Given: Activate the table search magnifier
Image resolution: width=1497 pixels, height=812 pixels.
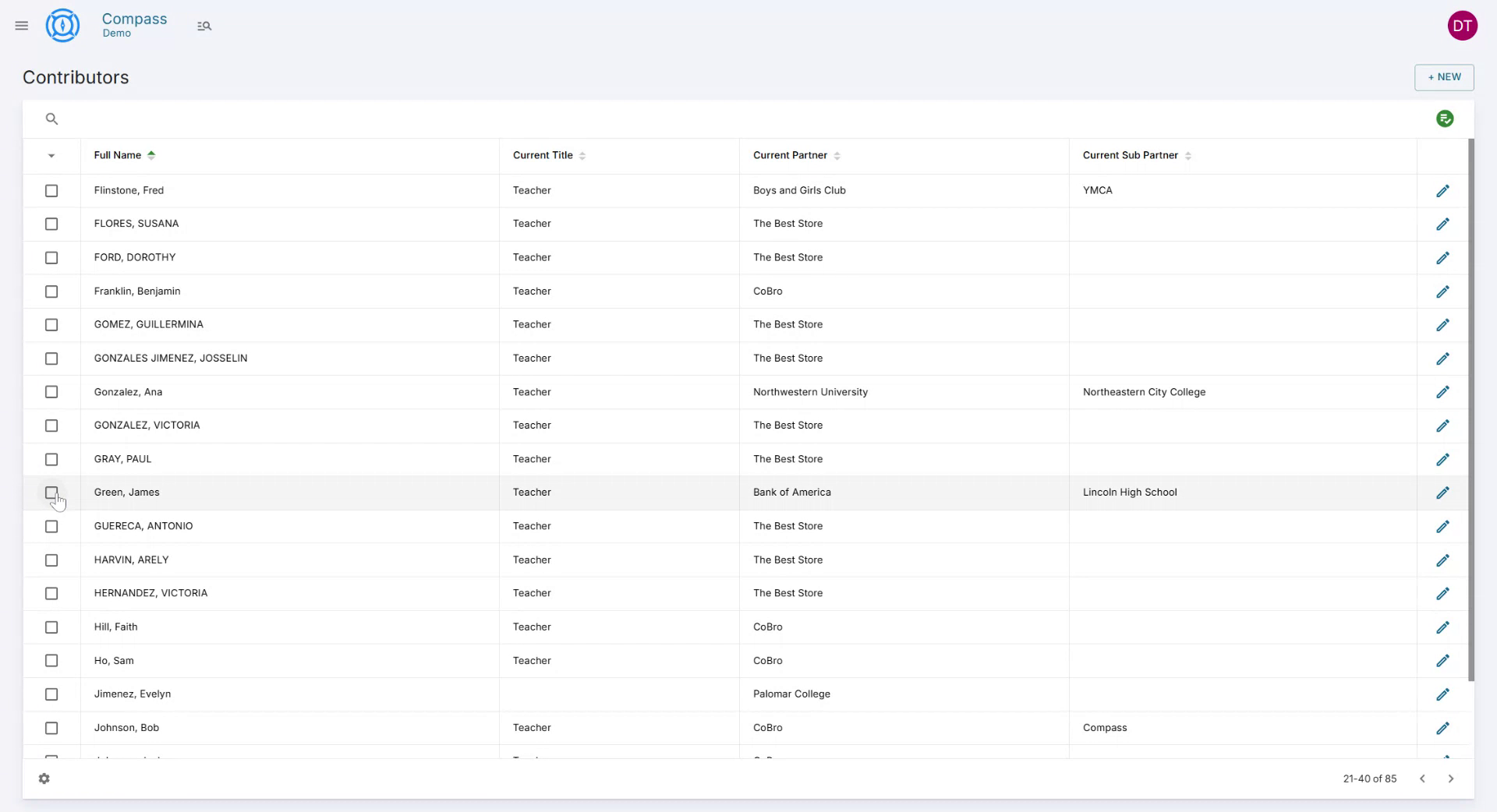Looking at the screenshot, I should pyautogui.click(x=51, y=118).
